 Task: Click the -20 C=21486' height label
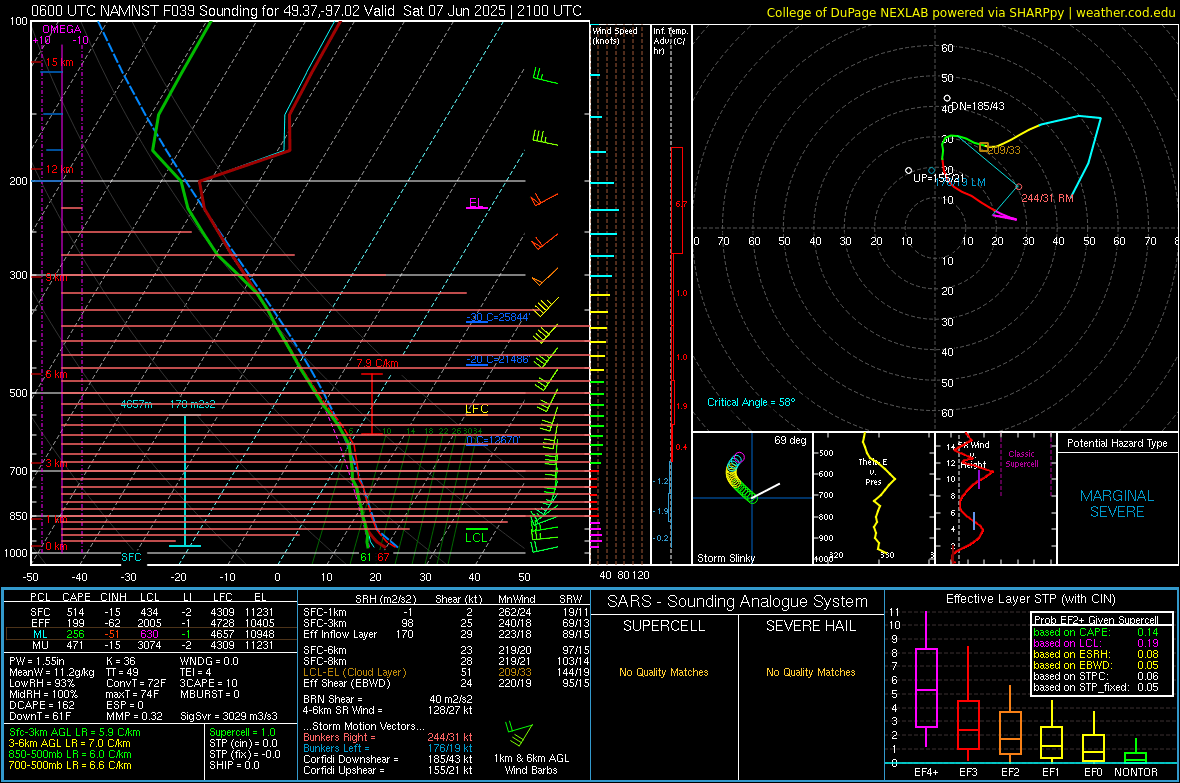pyautogui.click(x=498, y=359)
